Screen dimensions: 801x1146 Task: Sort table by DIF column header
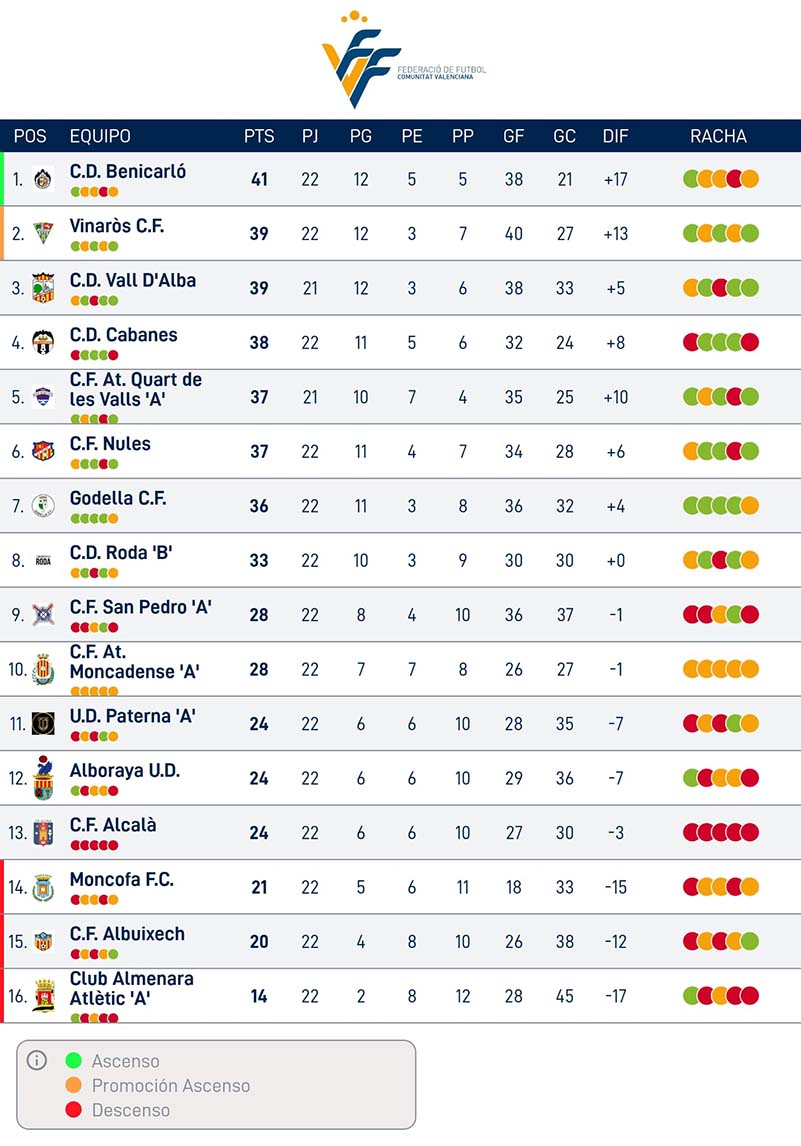615,136
